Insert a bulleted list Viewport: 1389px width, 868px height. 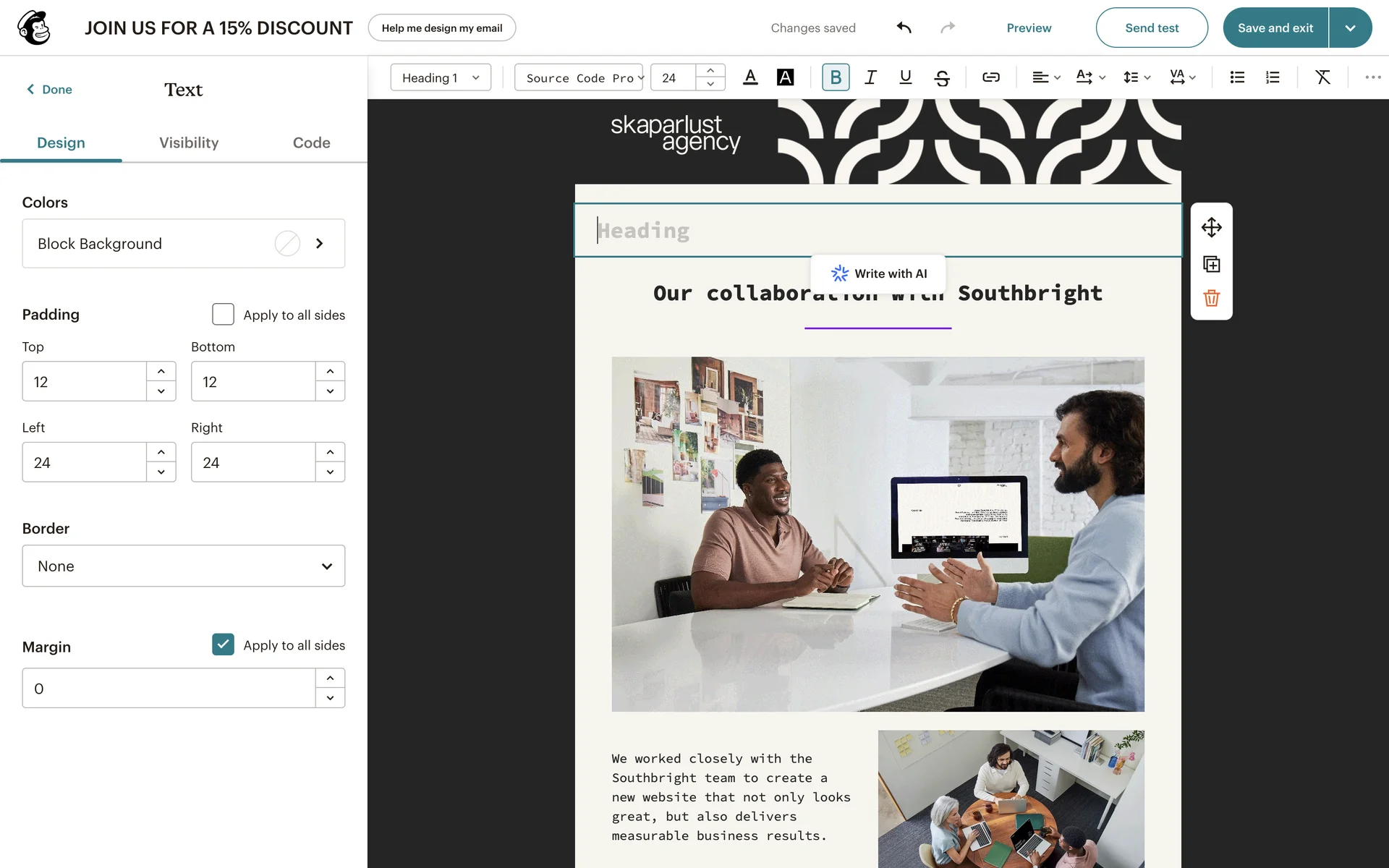(1237, 77)
